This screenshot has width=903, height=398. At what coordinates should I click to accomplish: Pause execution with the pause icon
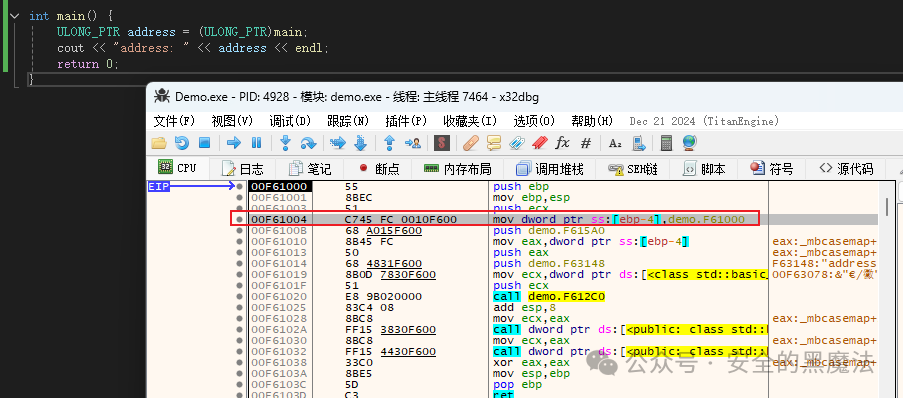pyautogui.click(x=257, y=142)
